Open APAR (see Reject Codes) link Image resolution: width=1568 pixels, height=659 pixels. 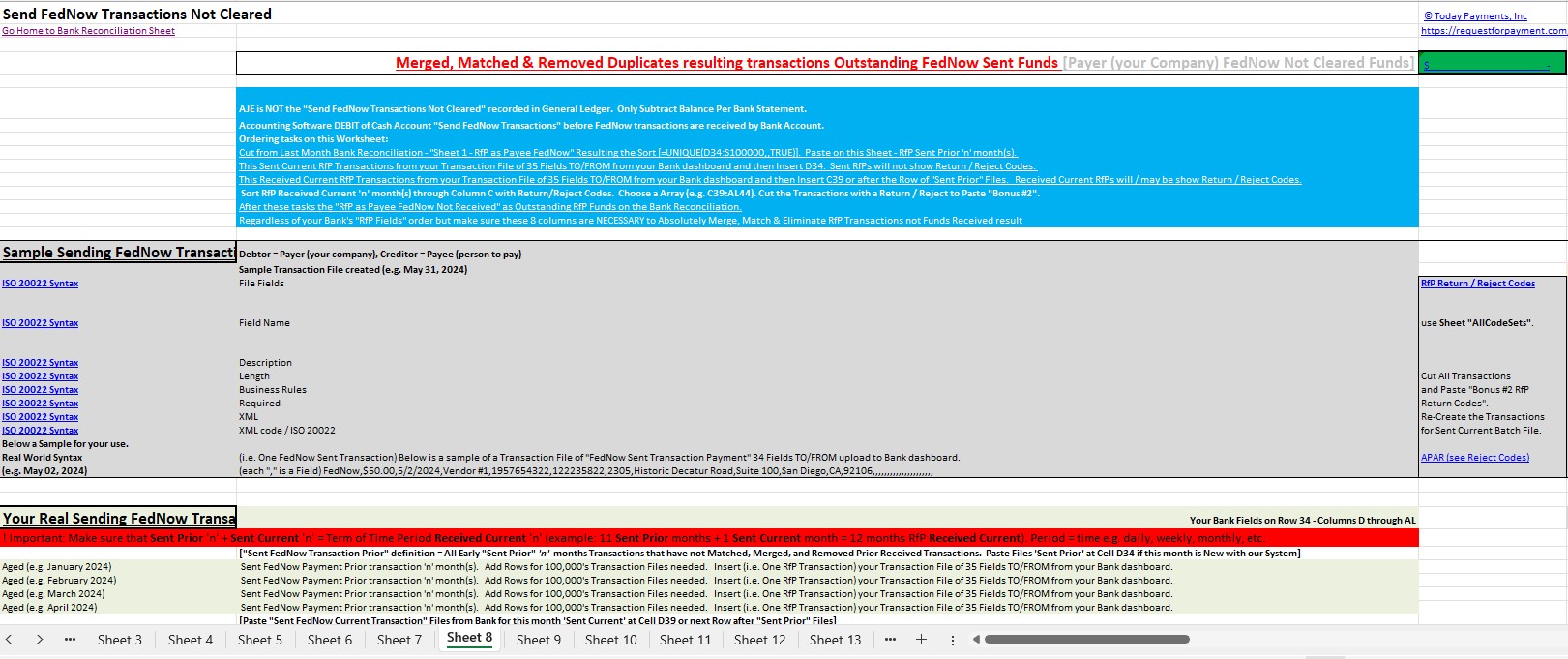point(1475,458)
